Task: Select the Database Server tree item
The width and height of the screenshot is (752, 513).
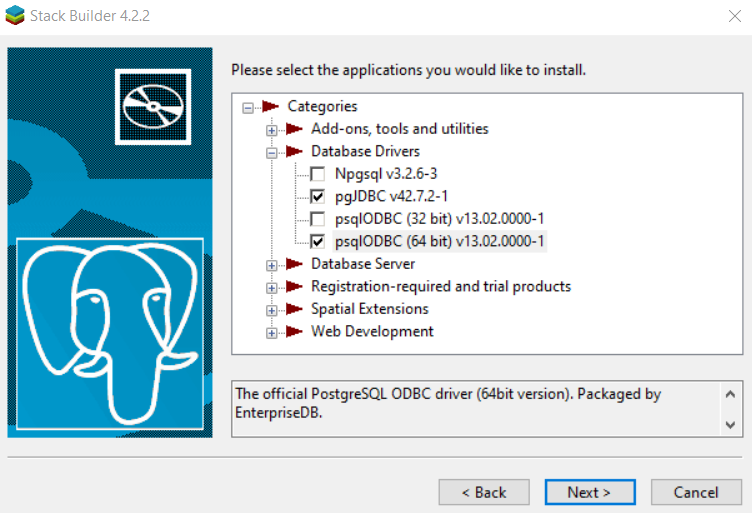Action: point(362,264)
